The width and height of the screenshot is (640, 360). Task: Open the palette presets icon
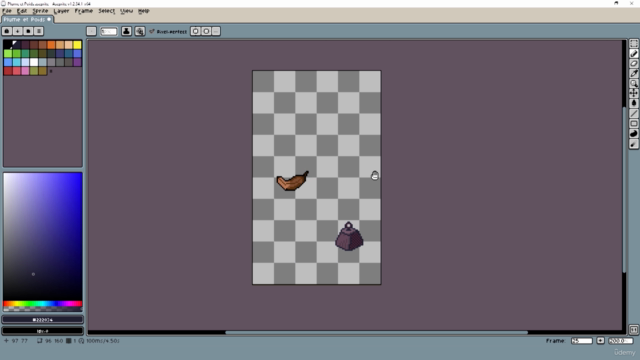28,31
